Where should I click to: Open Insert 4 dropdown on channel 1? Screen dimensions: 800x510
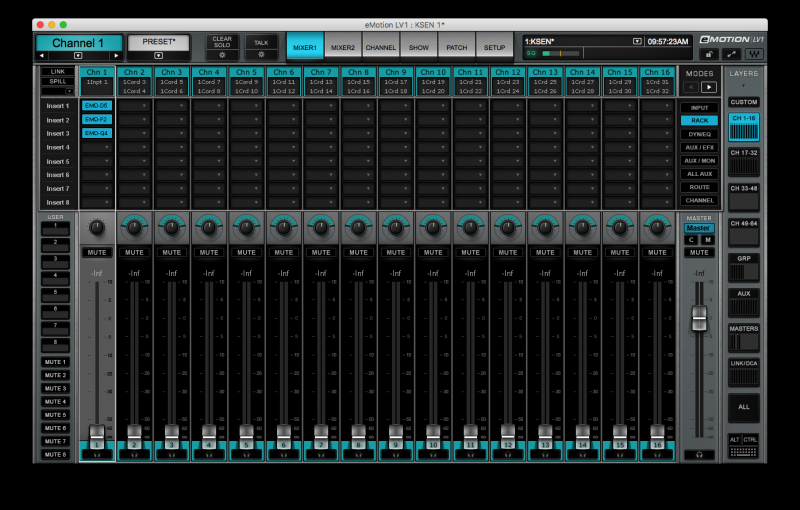[x=97, y=147]
